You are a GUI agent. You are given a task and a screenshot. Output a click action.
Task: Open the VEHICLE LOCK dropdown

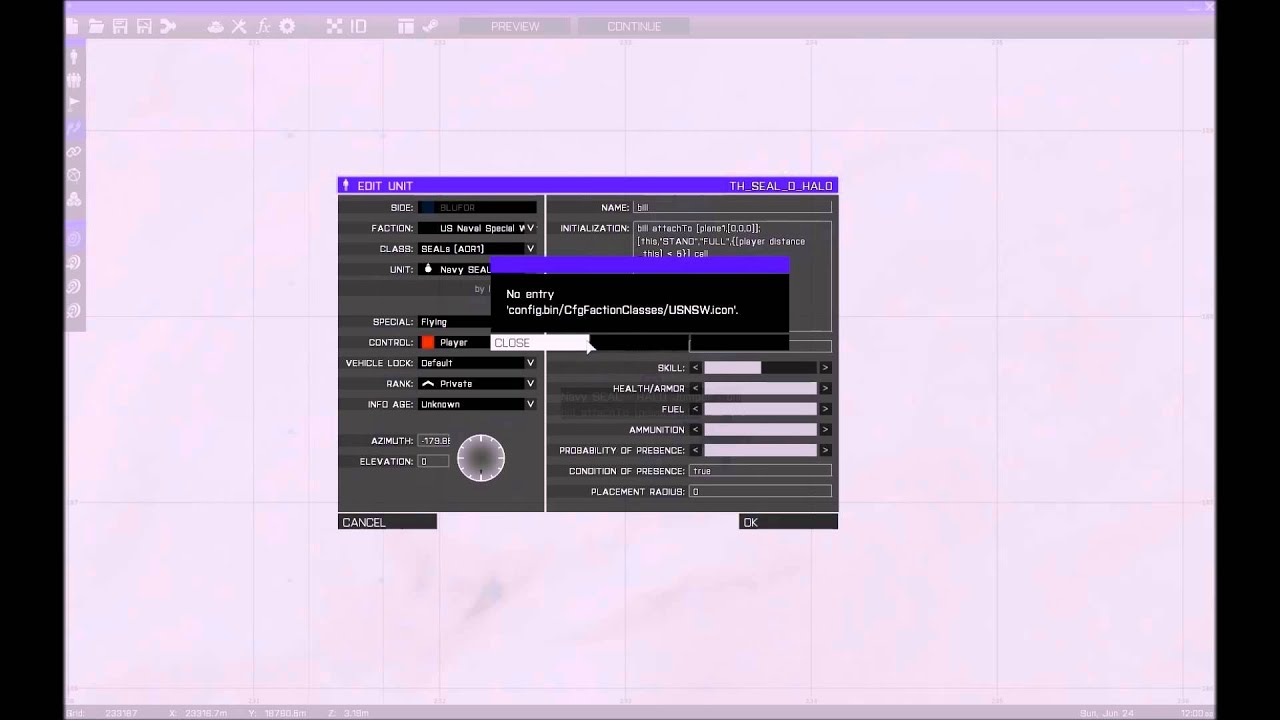[477, 363]
